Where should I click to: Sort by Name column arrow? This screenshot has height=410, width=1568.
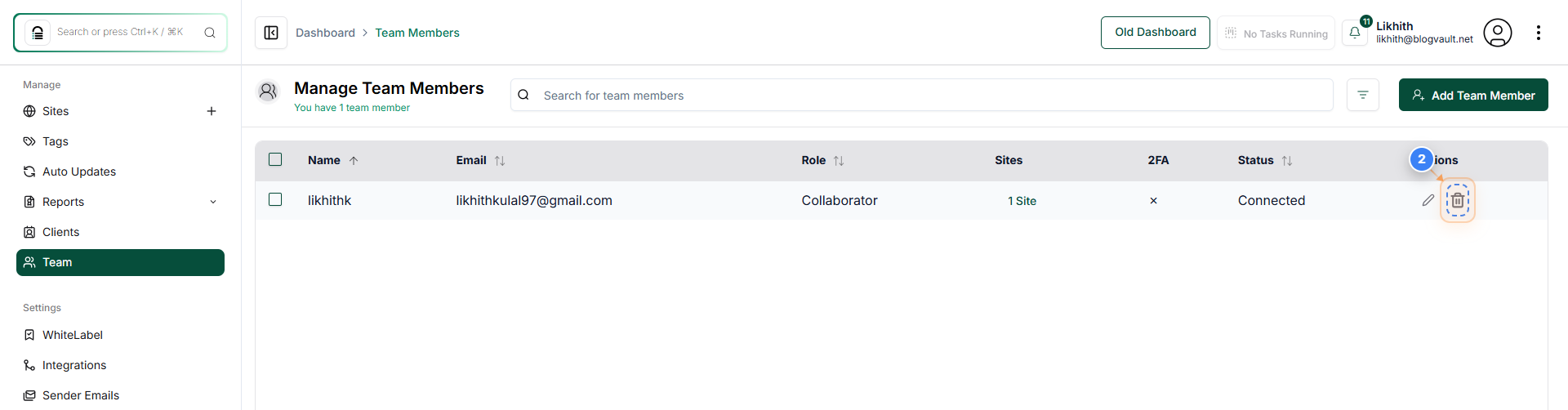tap(354, 161)
